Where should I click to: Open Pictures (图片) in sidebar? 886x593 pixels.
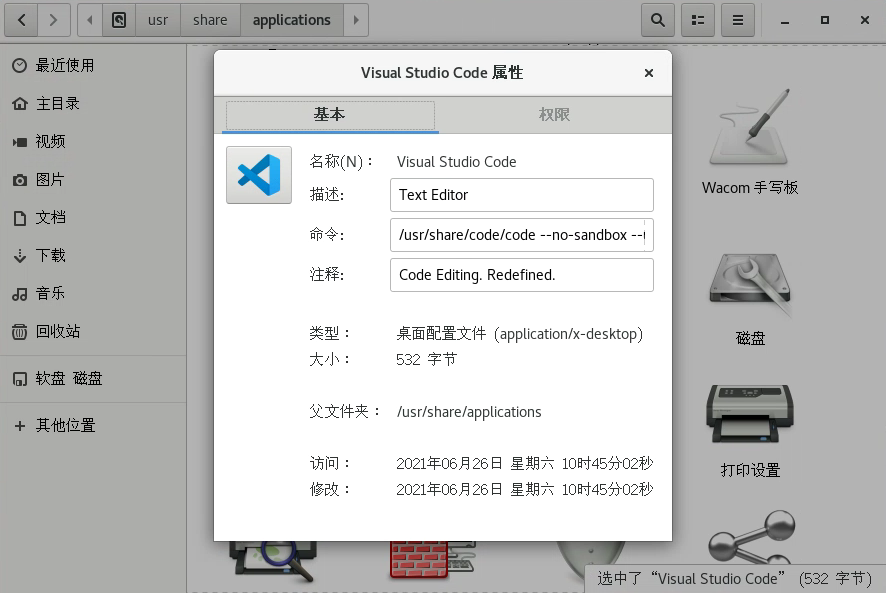tap(93, 180)
